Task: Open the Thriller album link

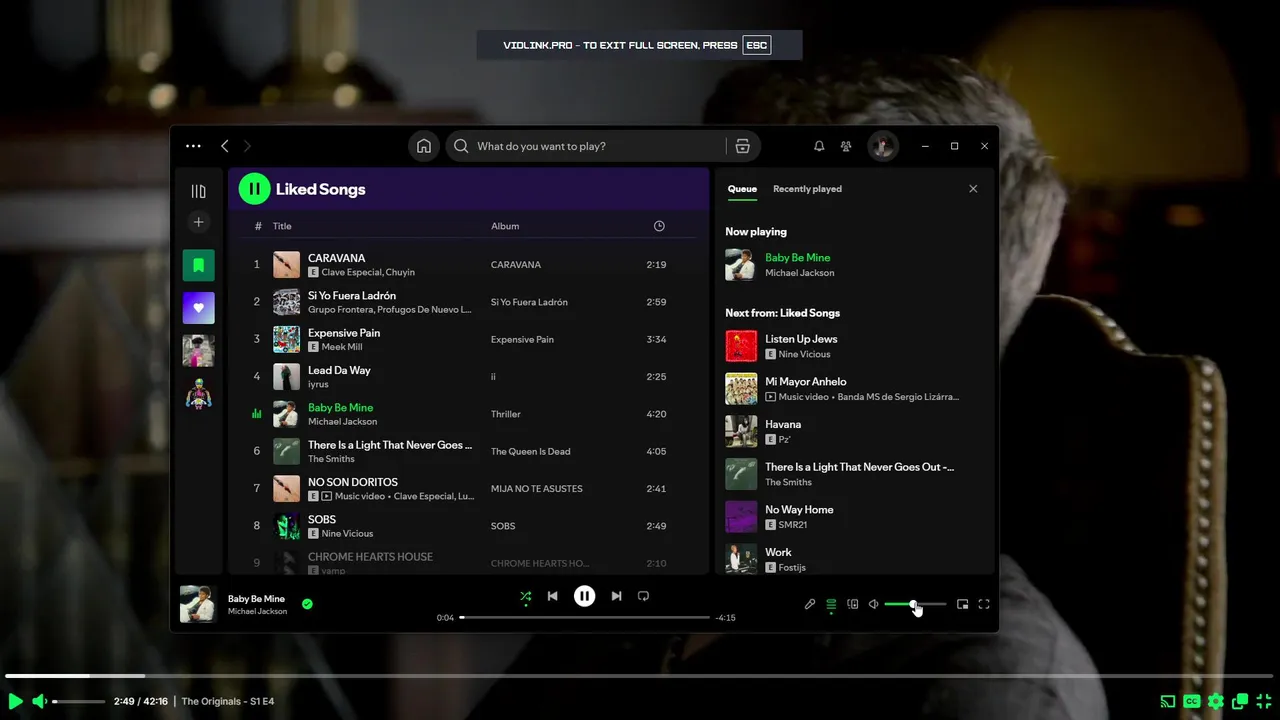Action: (506, 414)
